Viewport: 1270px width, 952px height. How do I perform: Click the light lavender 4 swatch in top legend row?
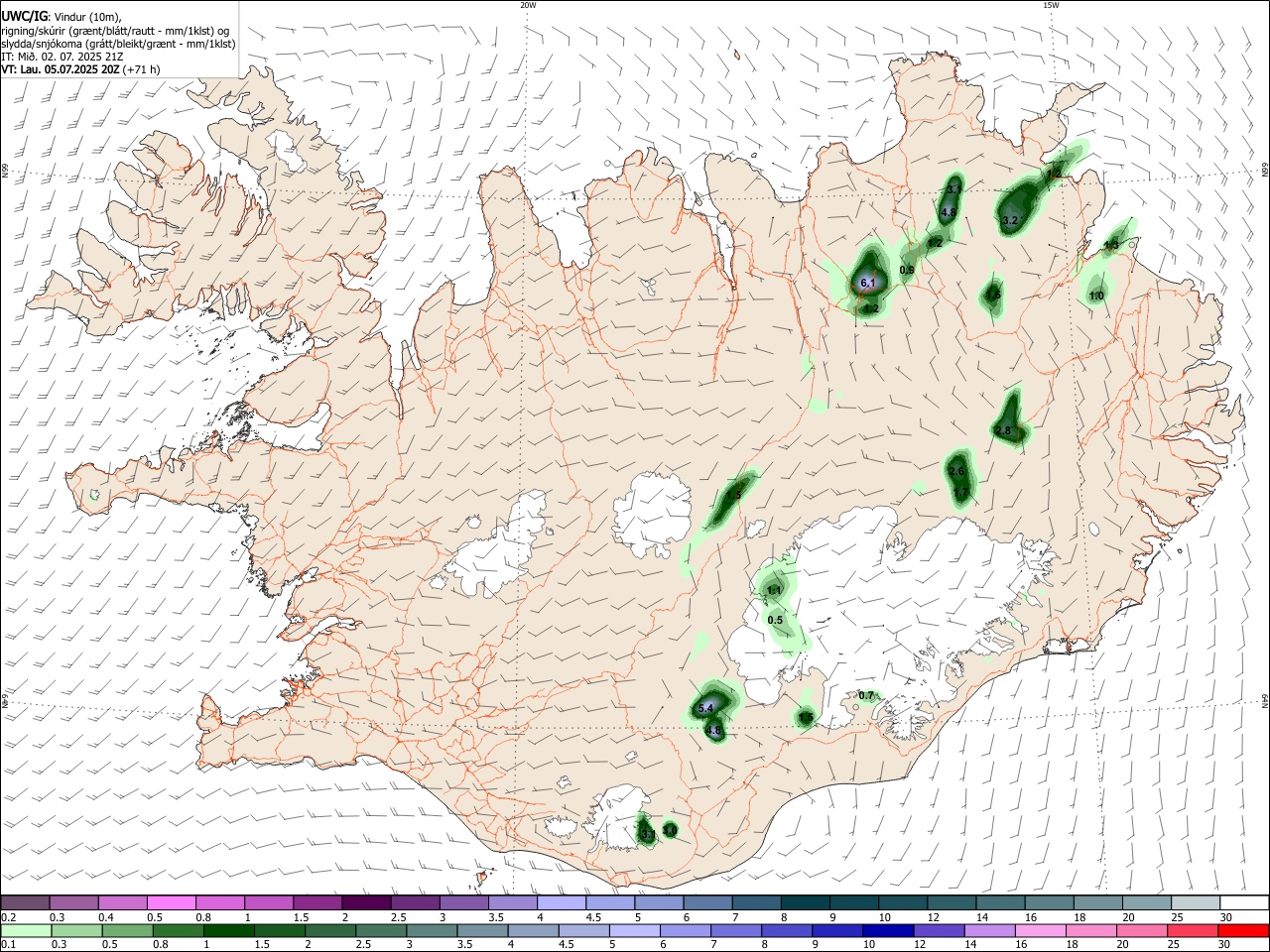coord(561,902)
